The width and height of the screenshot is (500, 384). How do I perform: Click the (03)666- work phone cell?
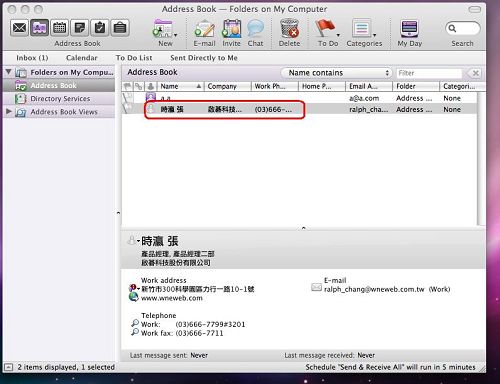click(x=273, y=109)
